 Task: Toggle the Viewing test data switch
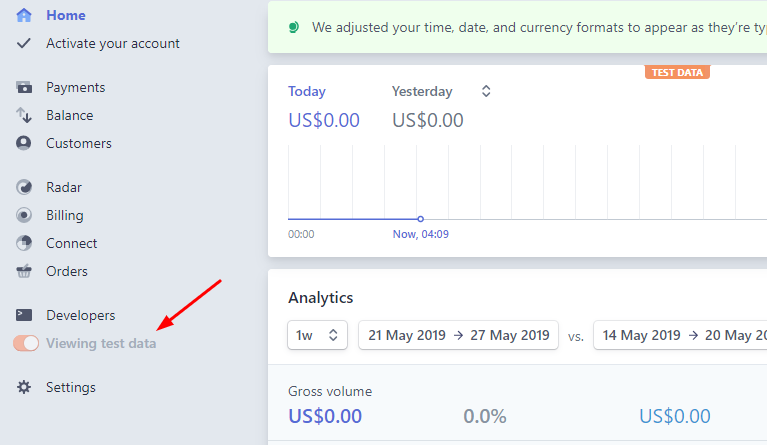[26, 344]
